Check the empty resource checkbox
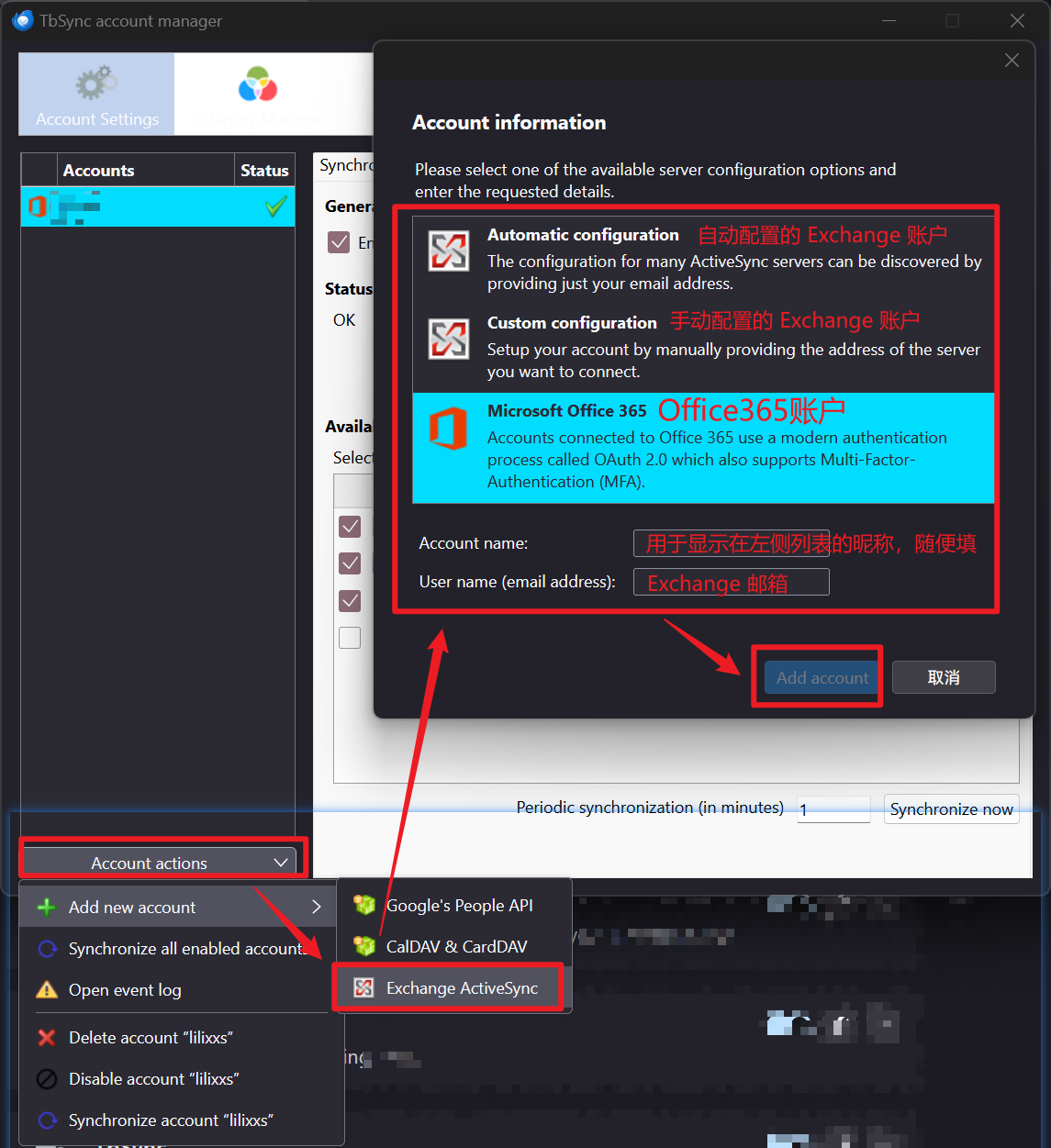Screen dimensions: 1051x1148 (x=350, y=638)
